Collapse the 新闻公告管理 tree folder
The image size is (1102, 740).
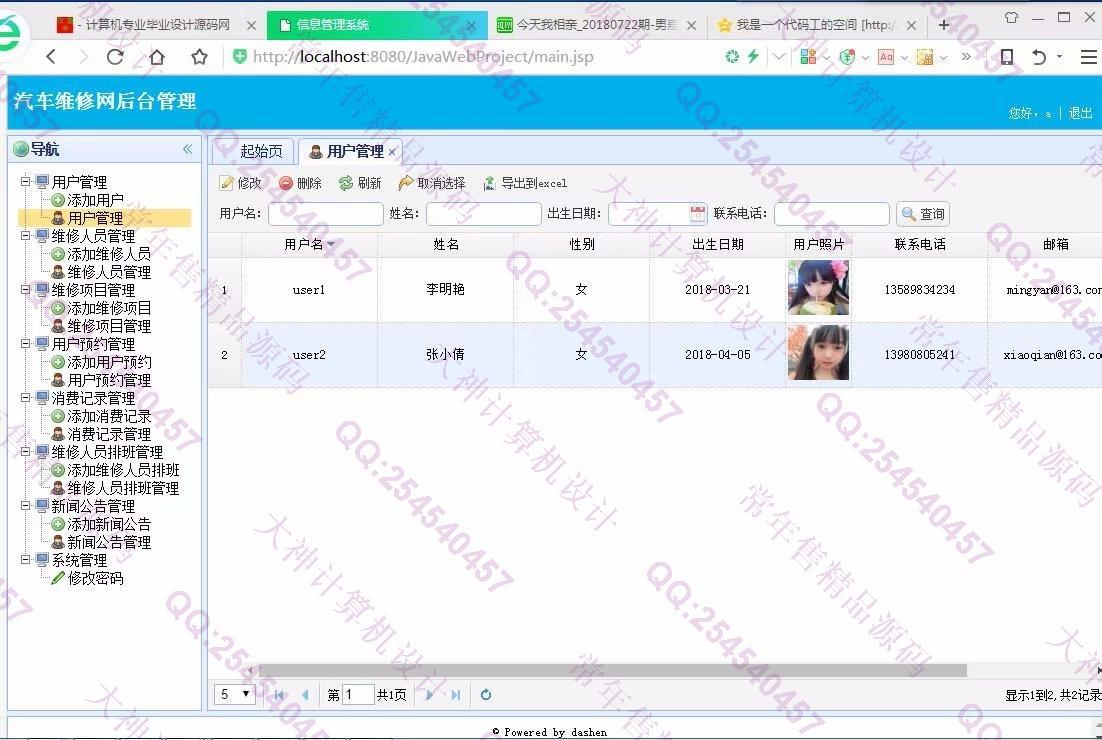tap(25, 506)
